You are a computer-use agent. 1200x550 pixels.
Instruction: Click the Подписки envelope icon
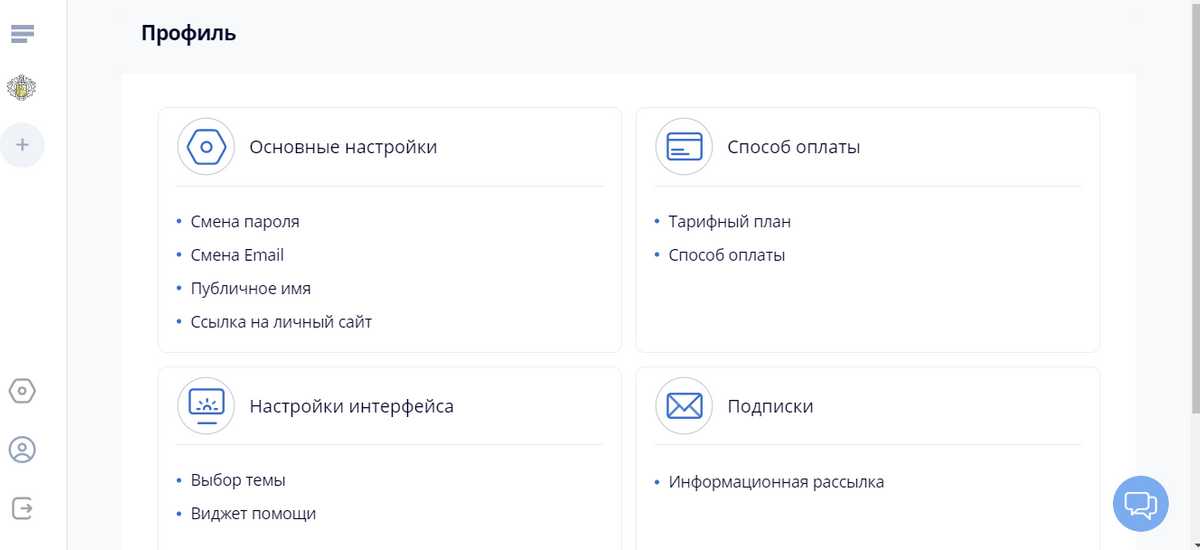point(684,406)
